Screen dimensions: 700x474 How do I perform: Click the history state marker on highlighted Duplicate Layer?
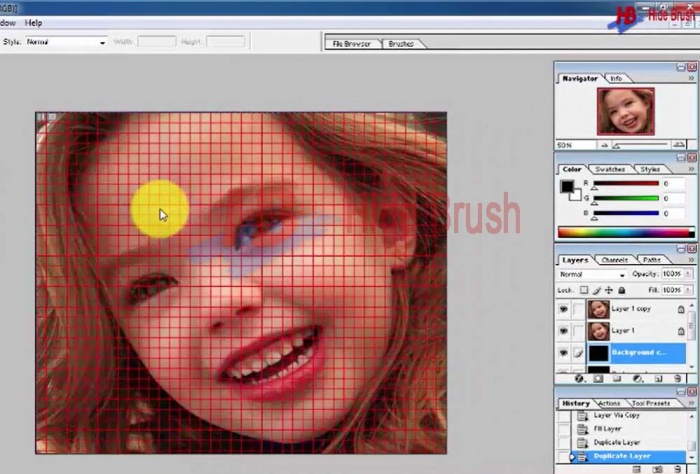point(572,457)
